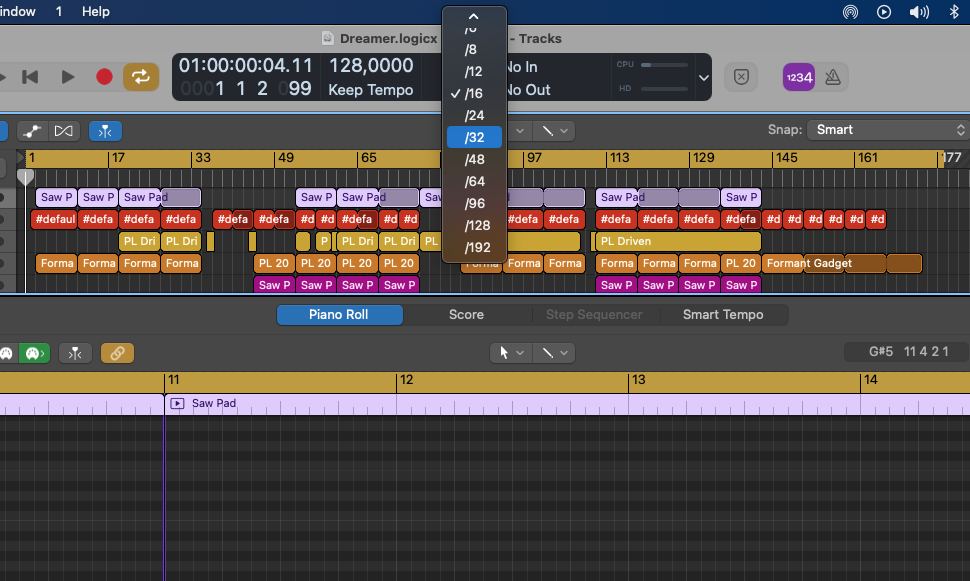Click the Step Sequencer tab
This screenshot has height=581, width=970.
coord(594,314)
